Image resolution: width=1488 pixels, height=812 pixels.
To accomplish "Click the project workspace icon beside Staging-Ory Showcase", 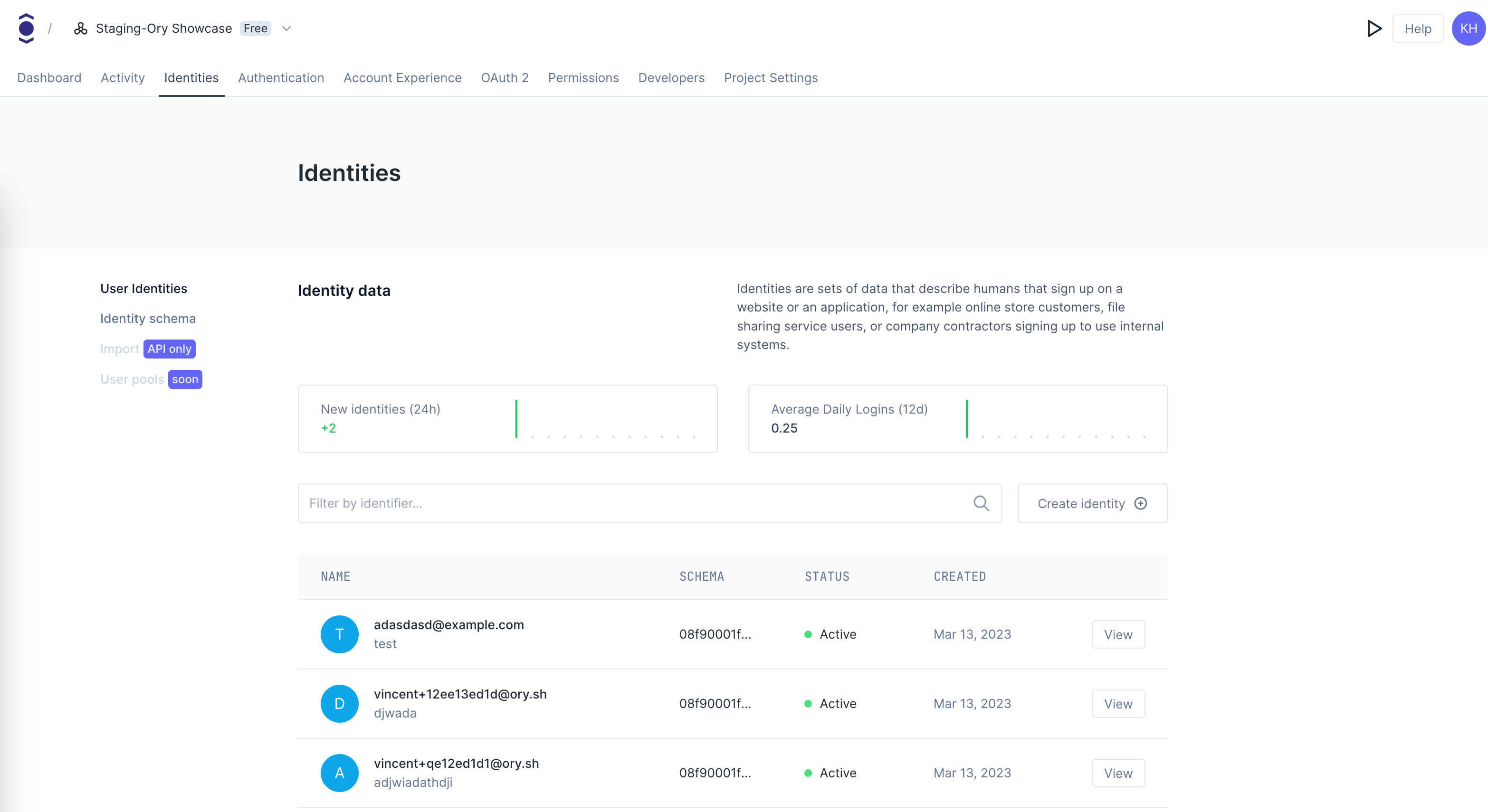I will (81, 28).
